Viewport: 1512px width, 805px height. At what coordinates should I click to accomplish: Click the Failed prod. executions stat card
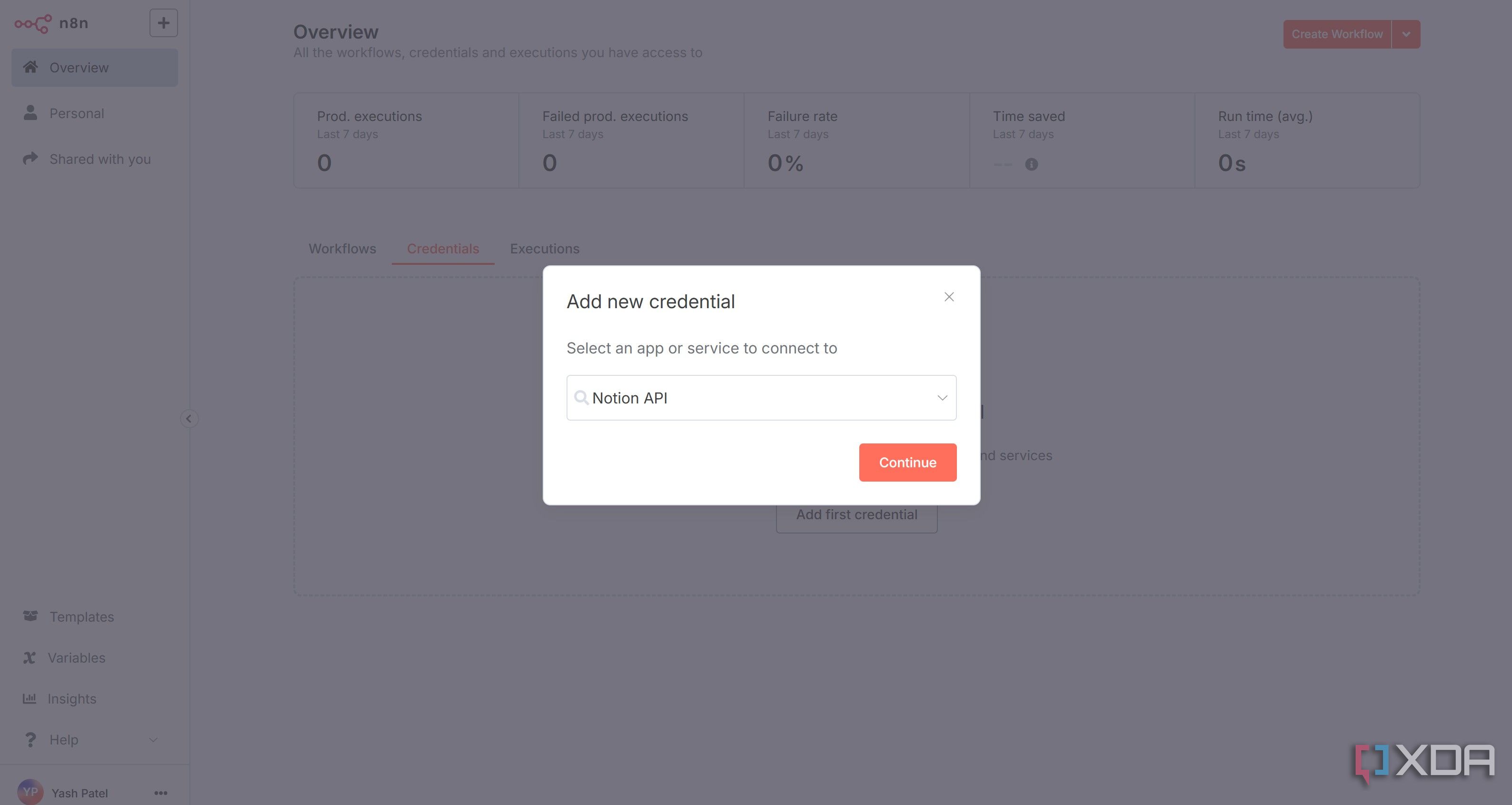(x=632, y=141)
